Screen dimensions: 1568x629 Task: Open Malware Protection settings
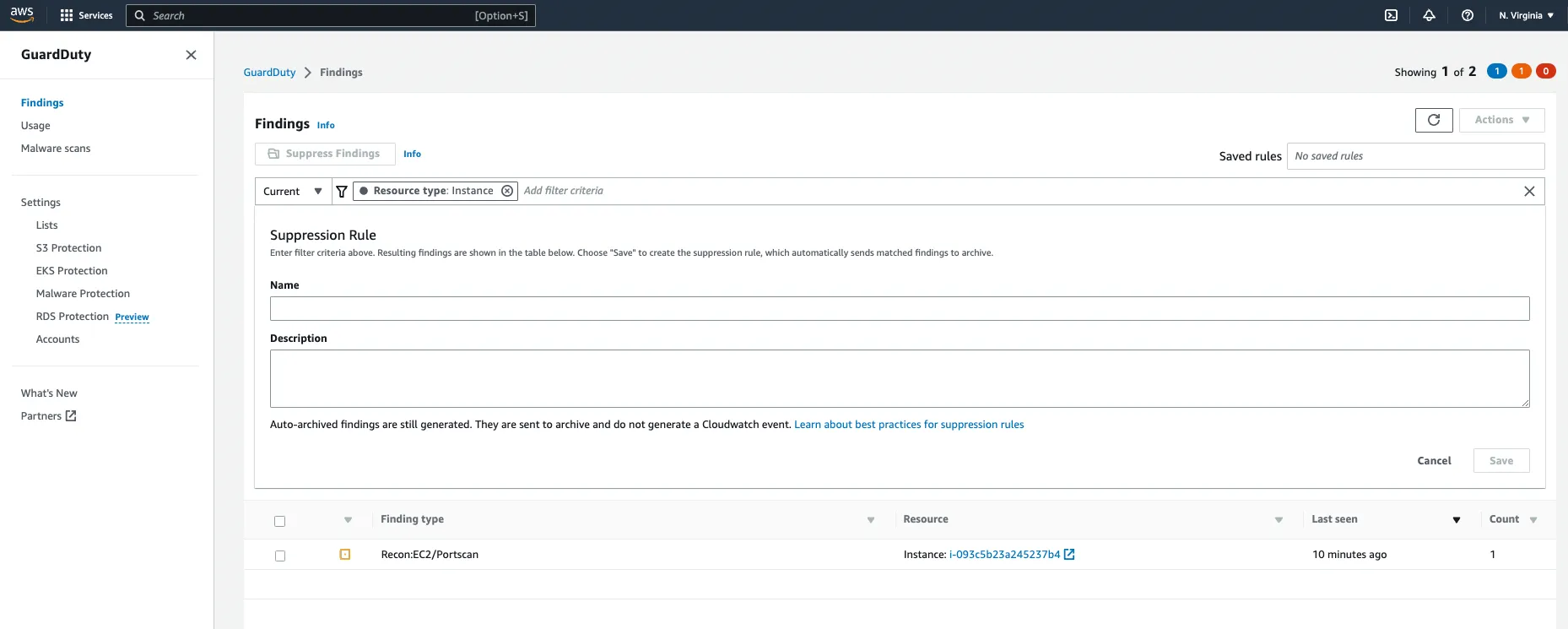[x=83, y=293]
